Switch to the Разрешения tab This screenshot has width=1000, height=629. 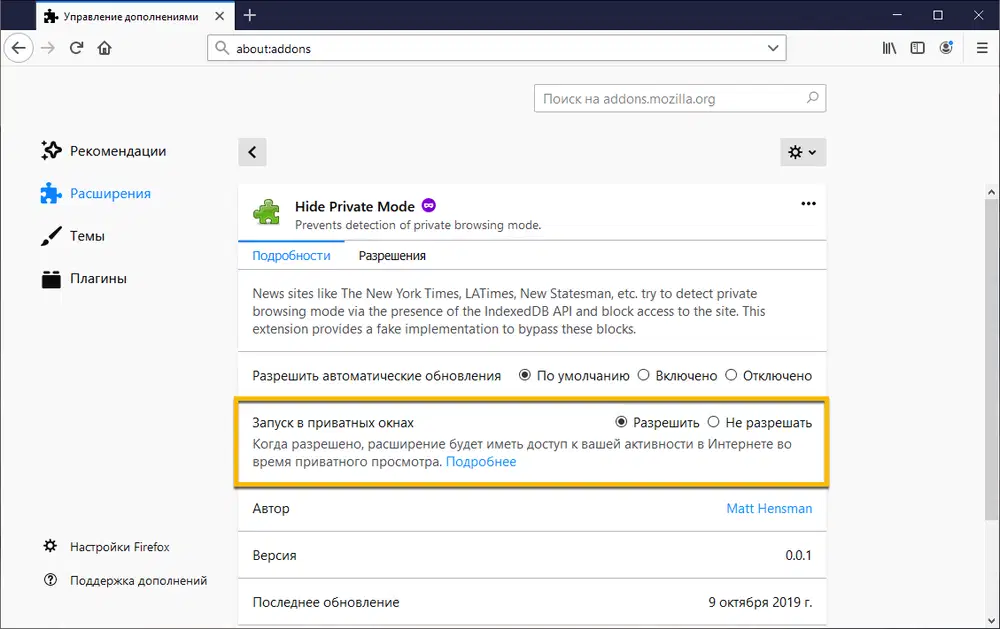coord(391,255)
